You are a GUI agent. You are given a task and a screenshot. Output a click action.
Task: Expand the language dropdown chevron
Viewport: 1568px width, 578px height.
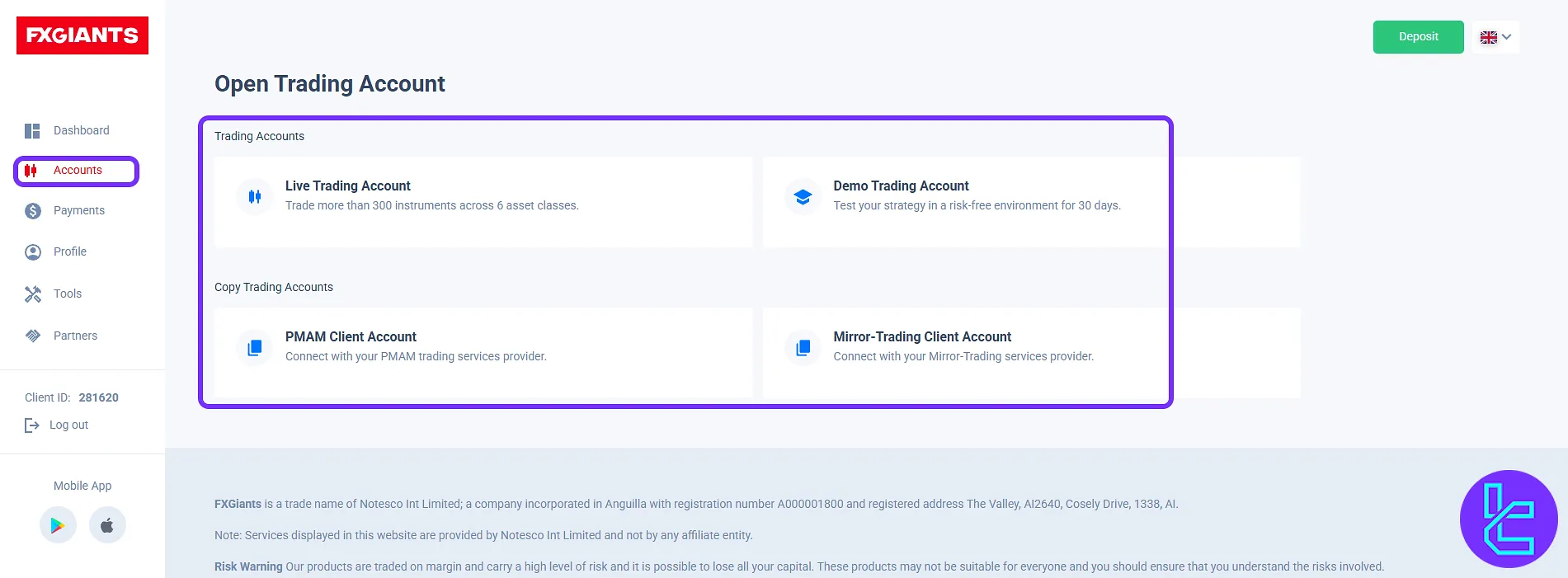(1506, 37)
